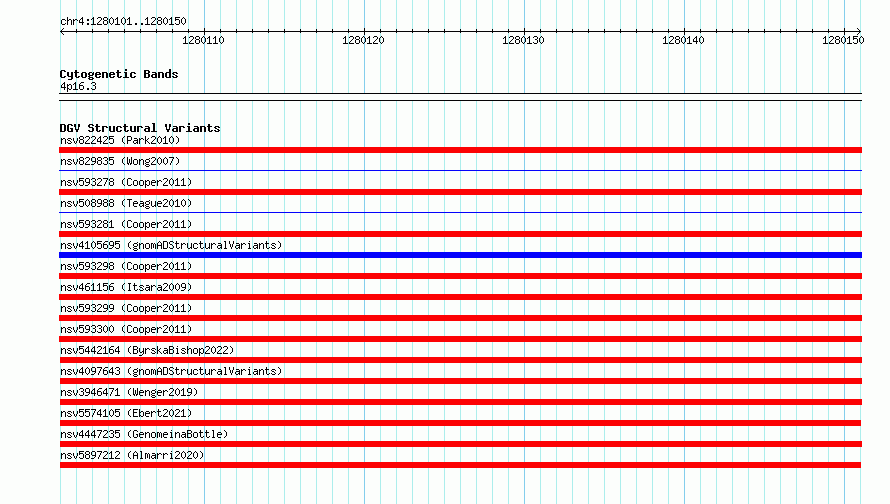The height and width of the screenshot is (504, 890).
Task: Click ruler position 1280130
Action: pos(523,40)
